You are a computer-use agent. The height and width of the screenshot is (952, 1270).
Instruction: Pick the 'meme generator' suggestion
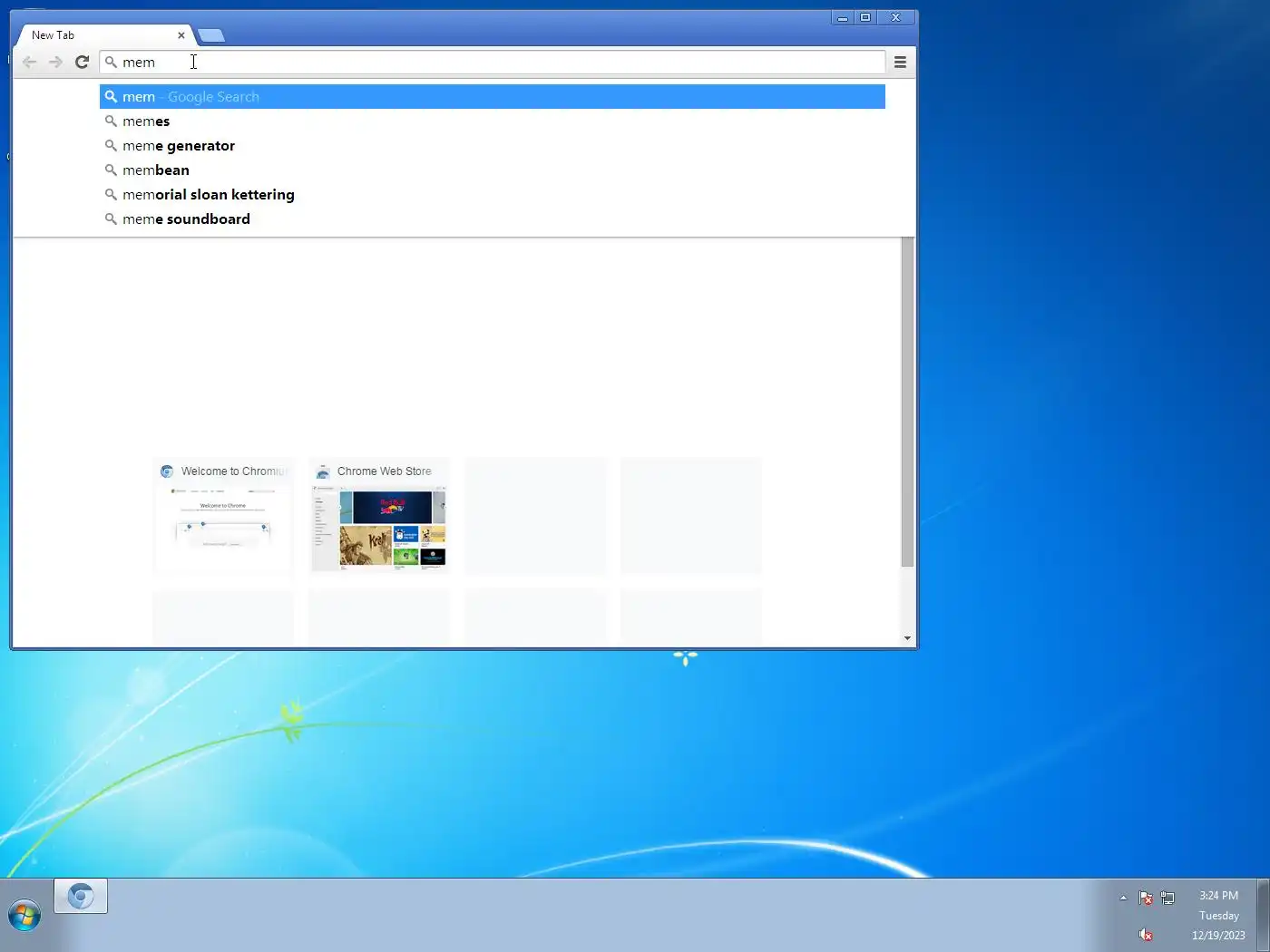pos(492,145)
